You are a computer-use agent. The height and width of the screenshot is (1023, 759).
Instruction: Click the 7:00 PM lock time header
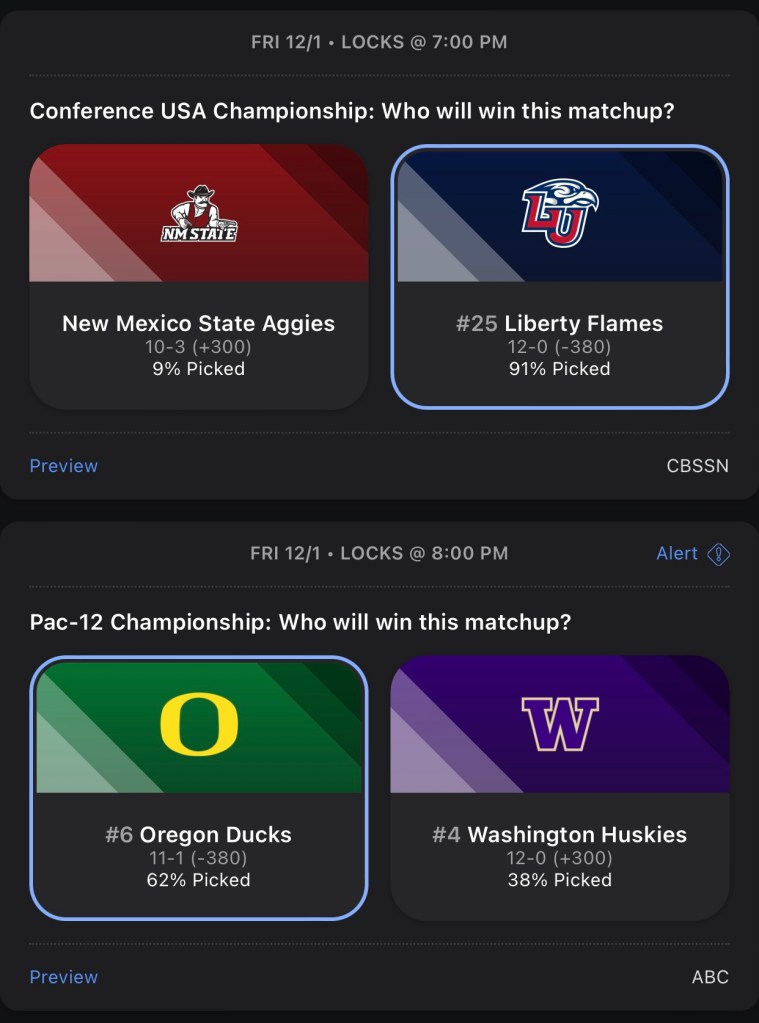pos(379,42)
